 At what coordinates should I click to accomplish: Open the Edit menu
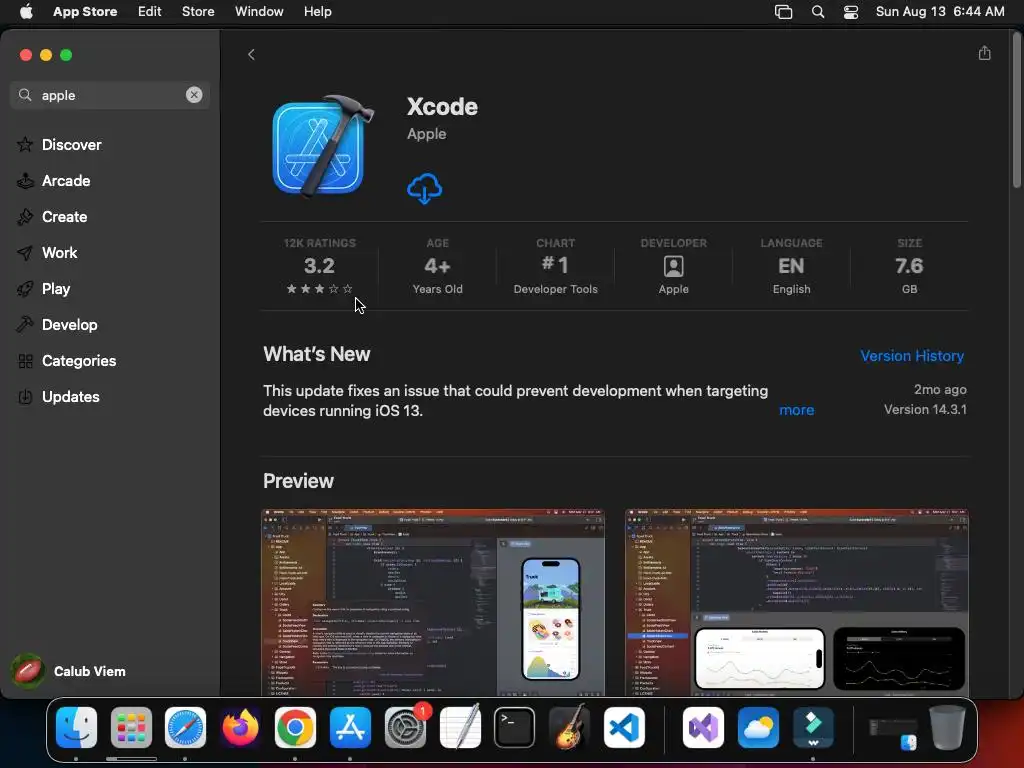pyautogui.click(x=150, y=12)
